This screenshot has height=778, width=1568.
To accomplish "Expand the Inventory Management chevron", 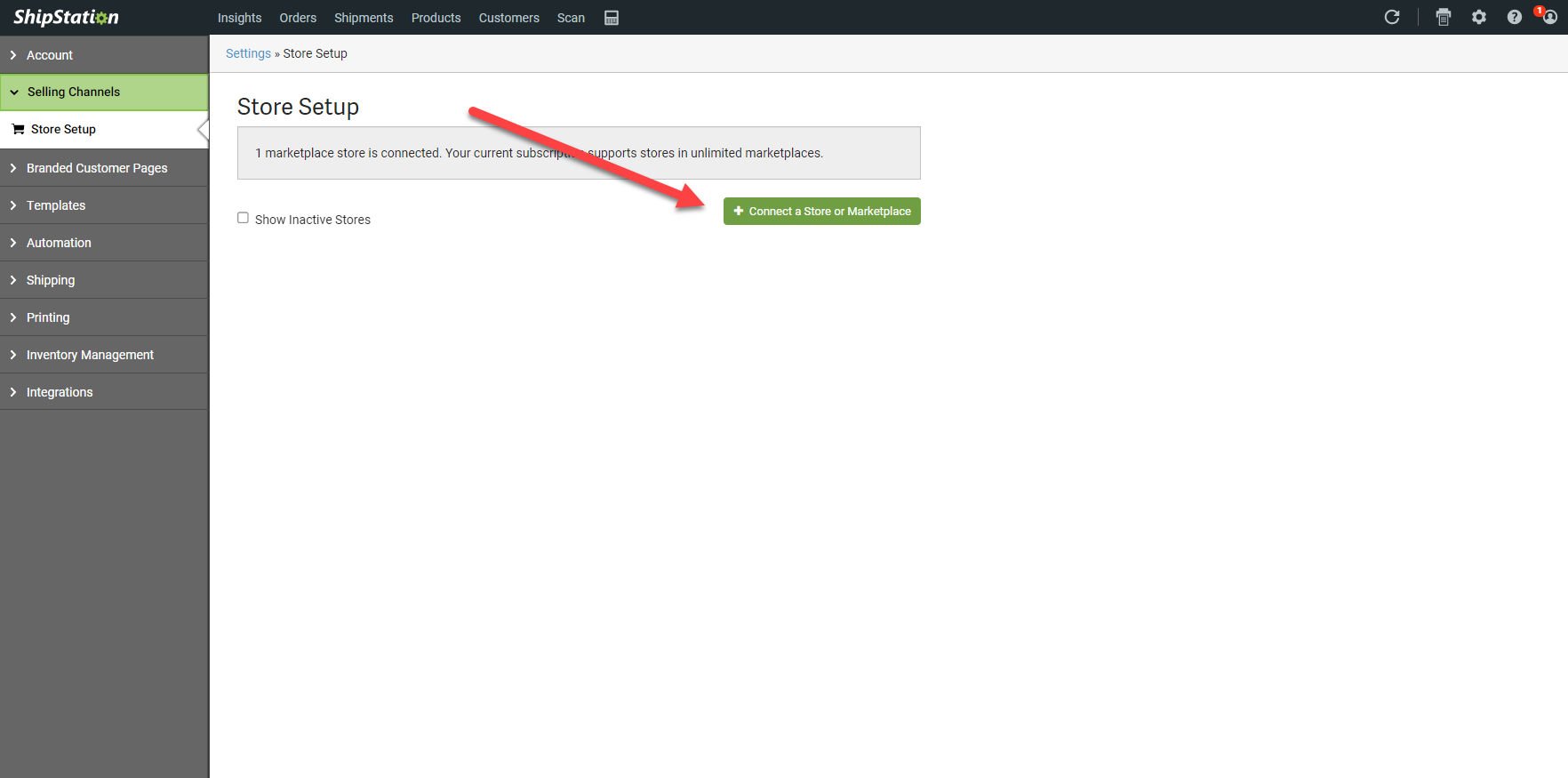I will click(13, 355).
